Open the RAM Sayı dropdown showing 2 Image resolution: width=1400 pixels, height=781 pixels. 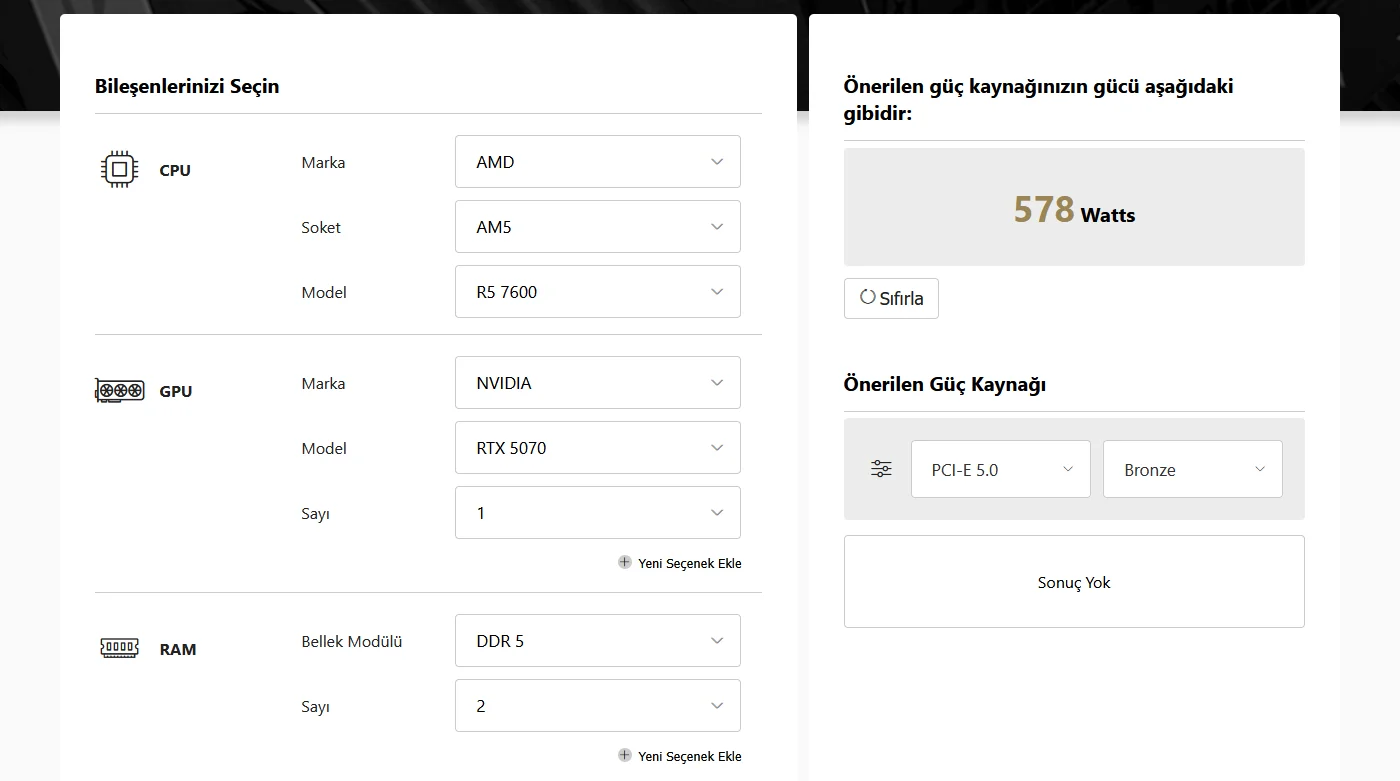(597, 706)
